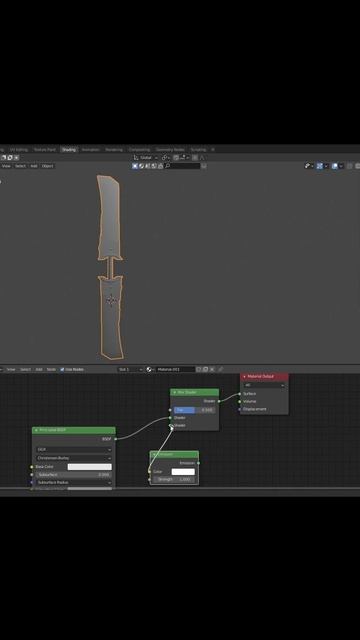Open the Rendering workspace tab
The width and height of the screenshot is (360, 640).
114,150
